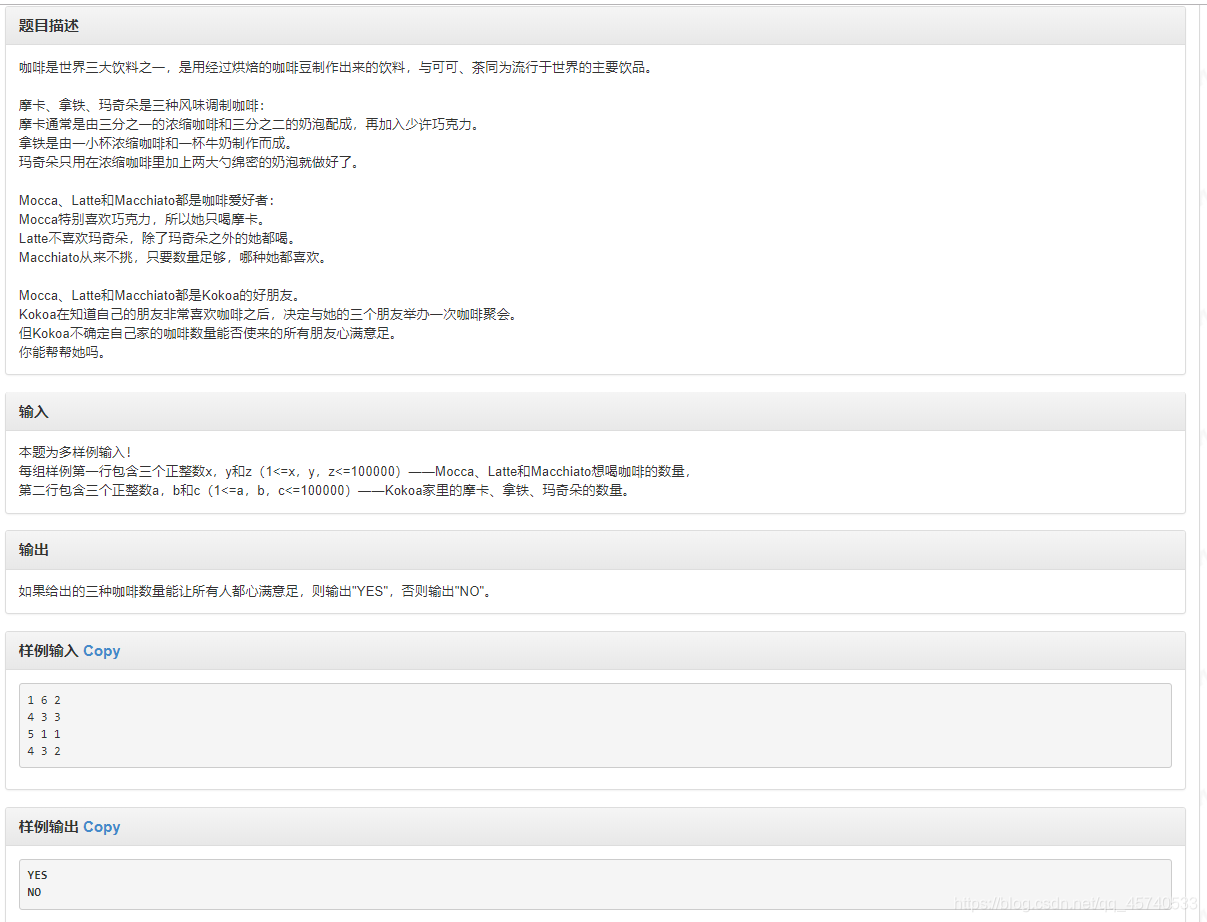Click Copy link next to 样例输出
This screenshot has width=1207, height=922.
[101, 827]
